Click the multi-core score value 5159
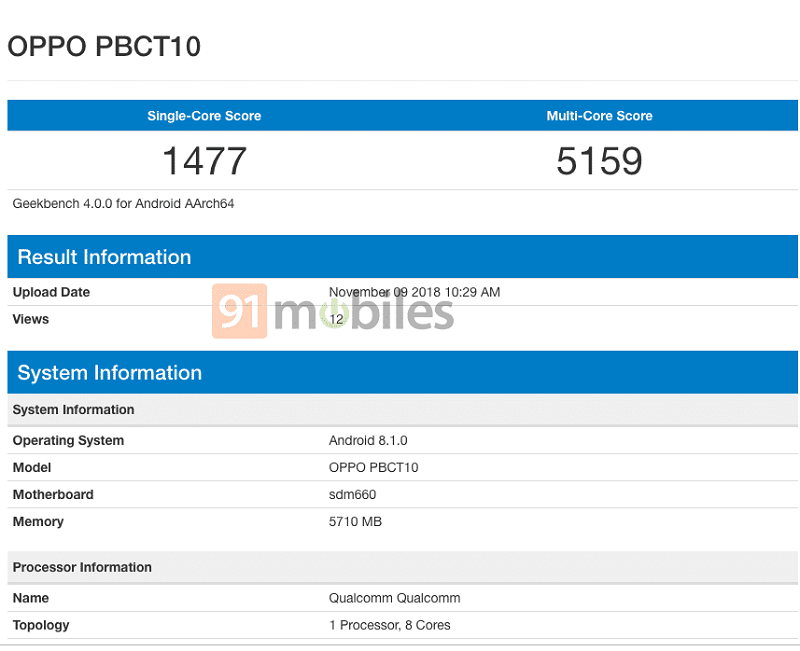The height and width of the screenshot is (651, 800). pyautogui.click(x=599, y=161)
